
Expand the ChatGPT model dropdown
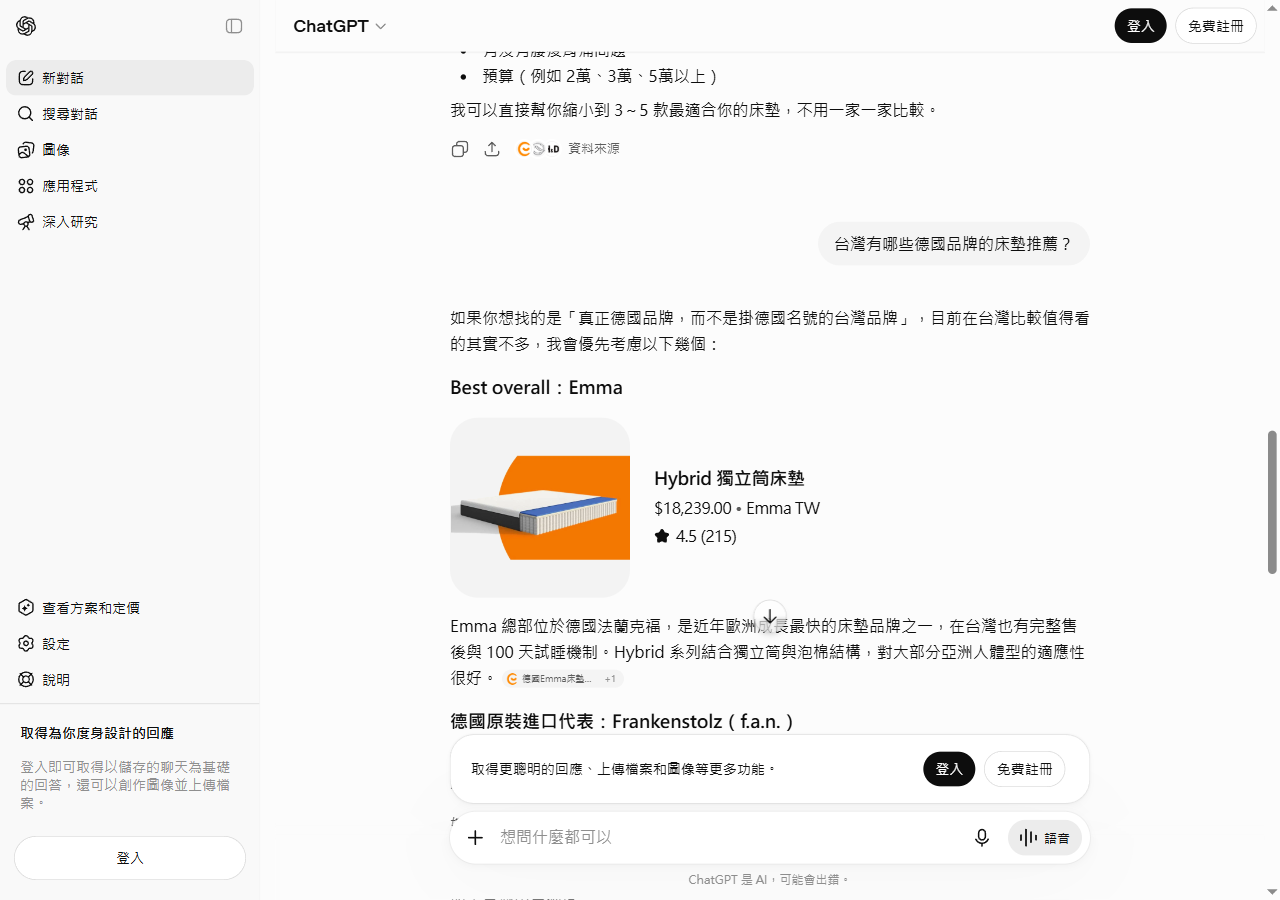(340, 26)
